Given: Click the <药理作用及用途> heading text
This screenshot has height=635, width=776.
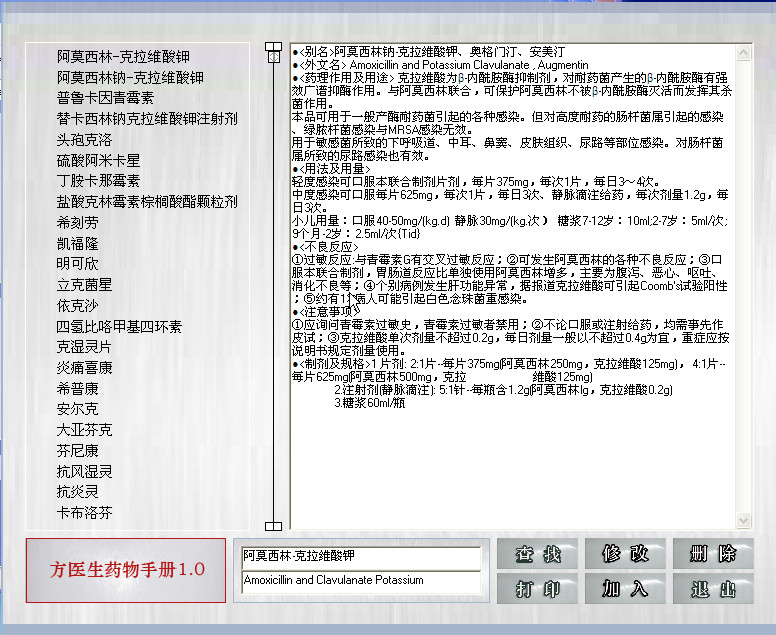Looking at the screenshot, I should point(346,78).
